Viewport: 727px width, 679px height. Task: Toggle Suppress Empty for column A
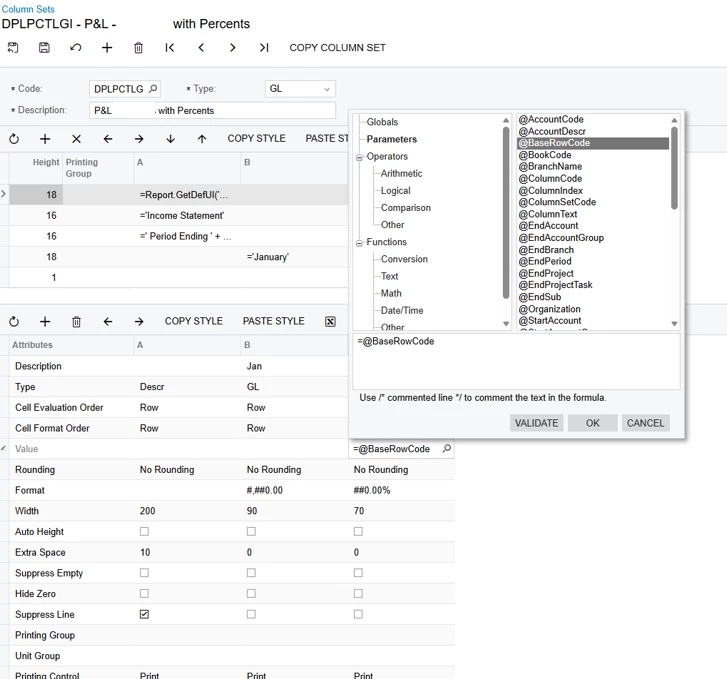tap(144, 573)
